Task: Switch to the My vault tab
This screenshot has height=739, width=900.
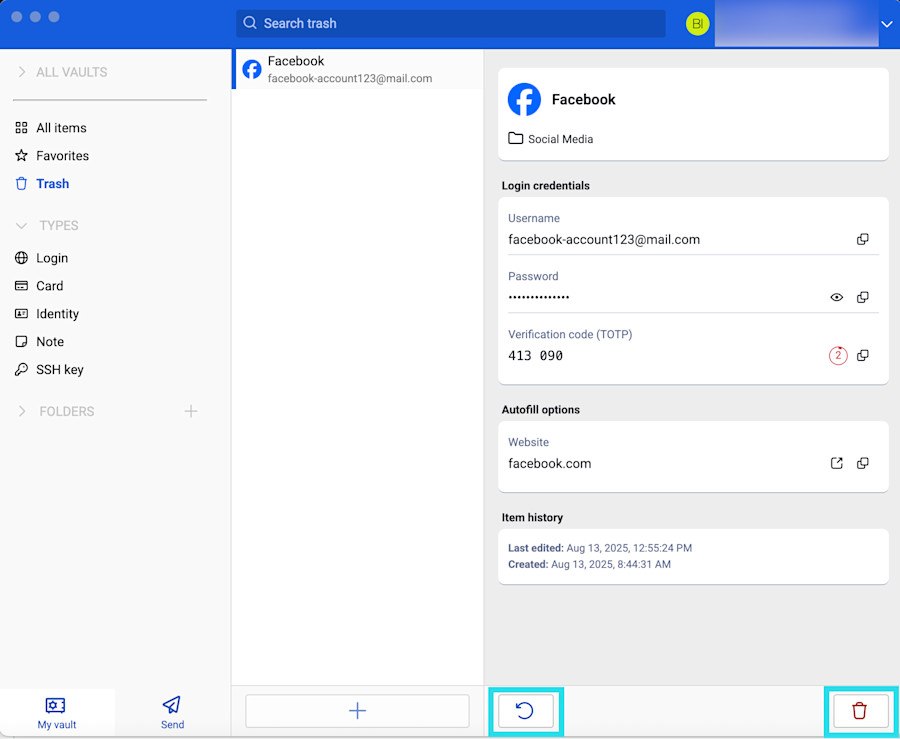Action: (x=56, y=712)
